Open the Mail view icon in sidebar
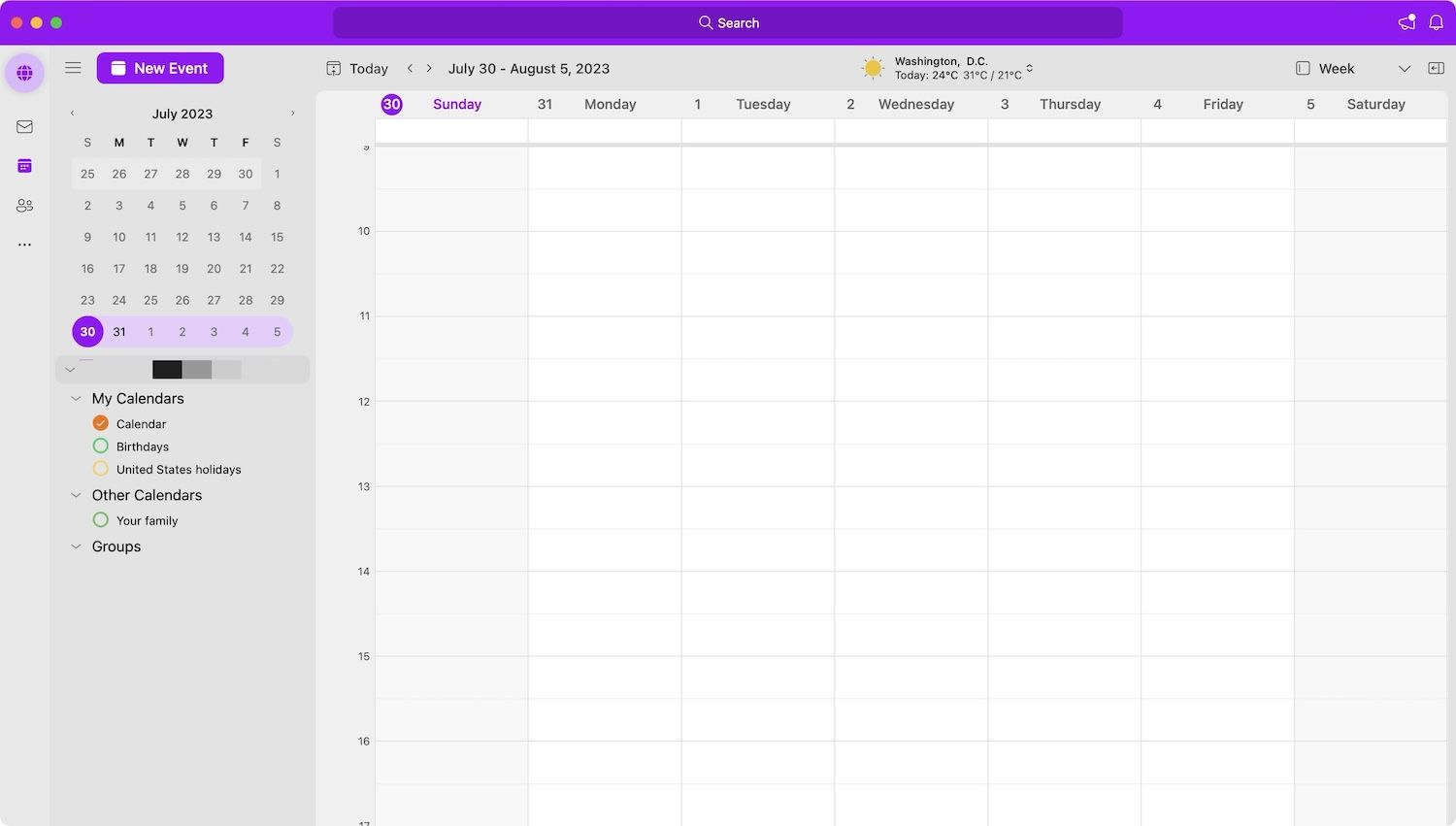 tap(24, 127)
